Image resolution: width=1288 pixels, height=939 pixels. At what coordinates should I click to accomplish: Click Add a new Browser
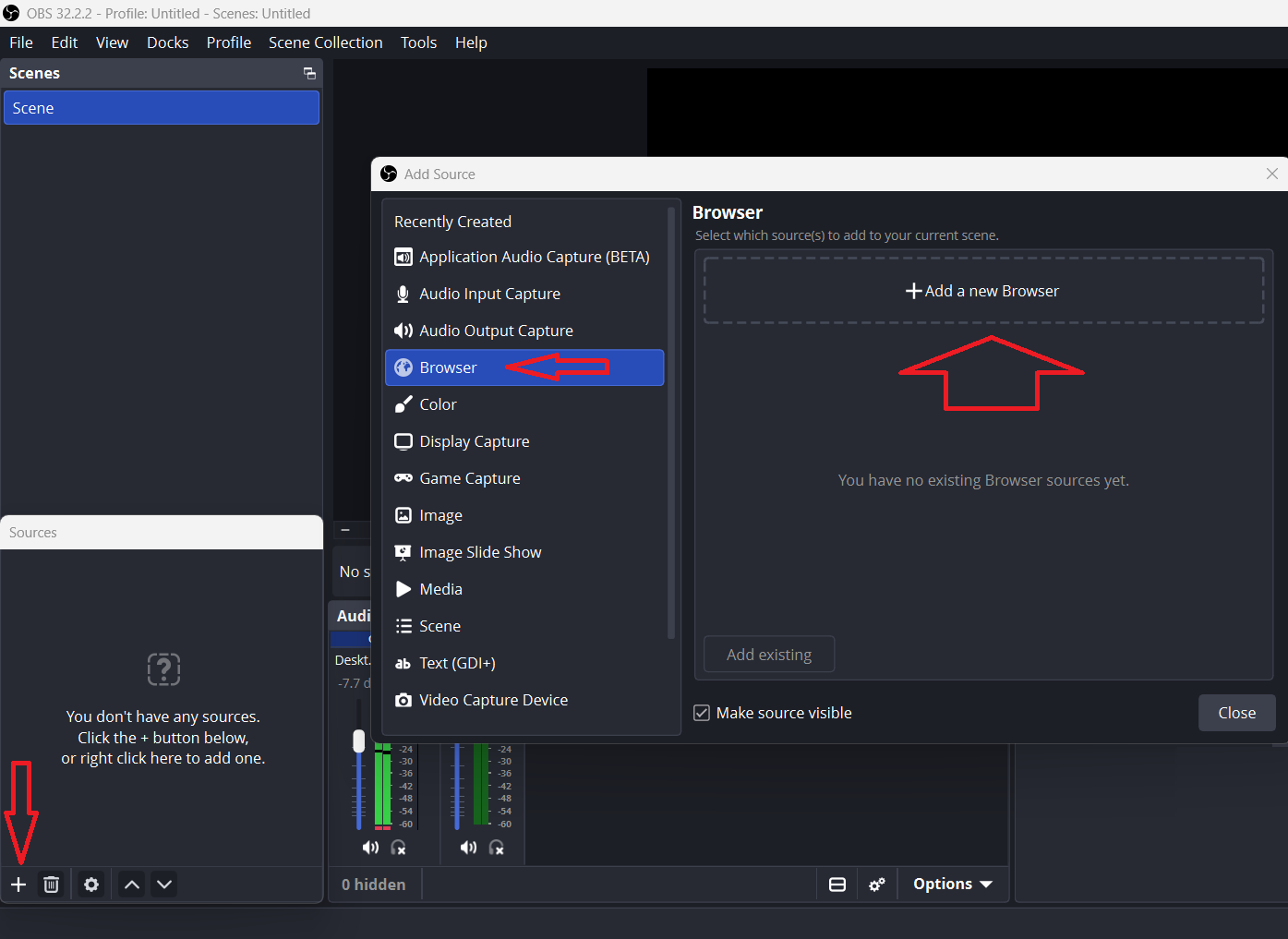point(983,291)
